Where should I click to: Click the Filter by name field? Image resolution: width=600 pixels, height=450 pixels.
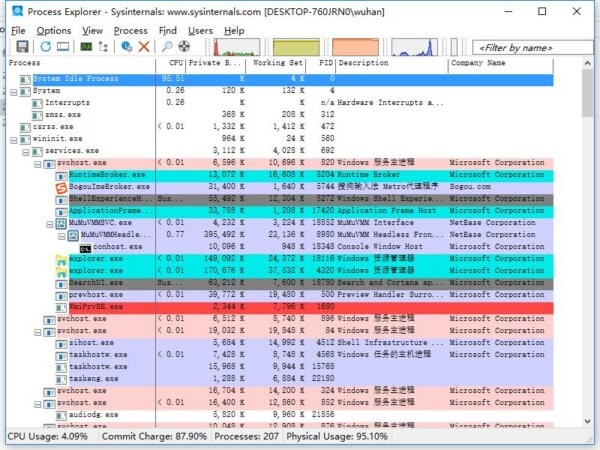pyautogui.click(x=533, y=48)
